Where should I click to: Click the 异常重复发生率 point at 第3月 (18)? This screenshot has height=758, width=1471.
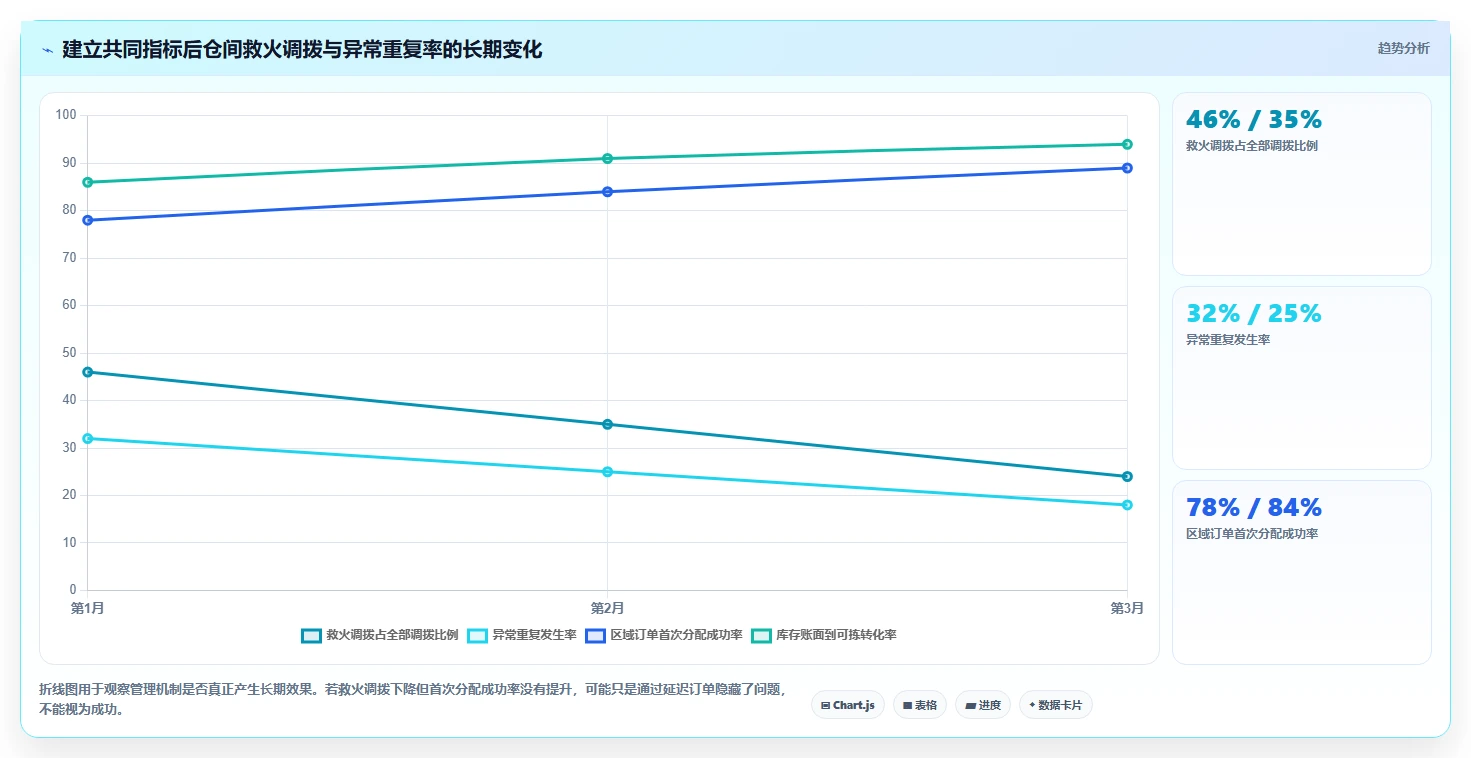[x=1127, y=505]
